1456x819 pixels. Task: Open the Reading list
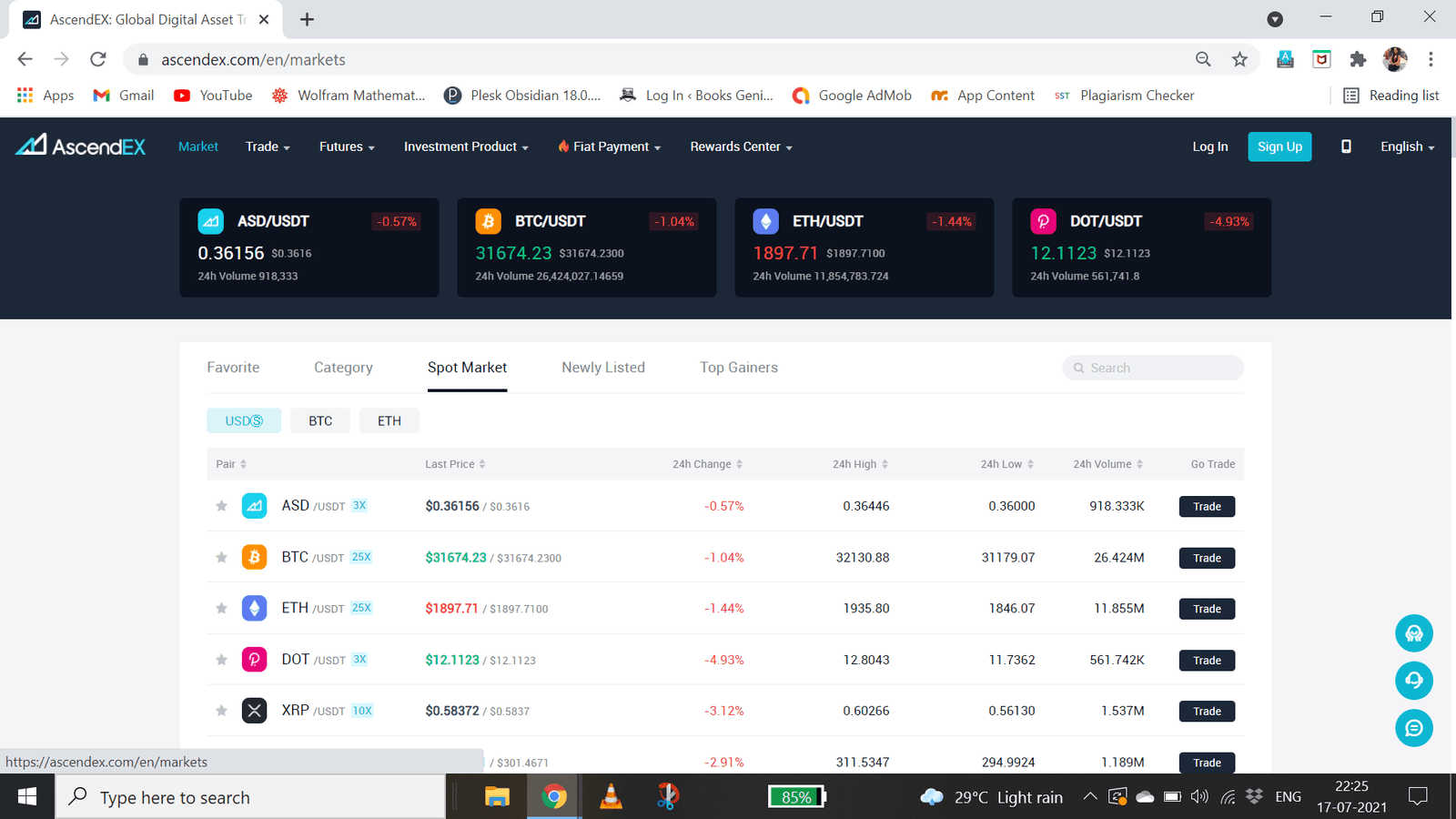1391,96
